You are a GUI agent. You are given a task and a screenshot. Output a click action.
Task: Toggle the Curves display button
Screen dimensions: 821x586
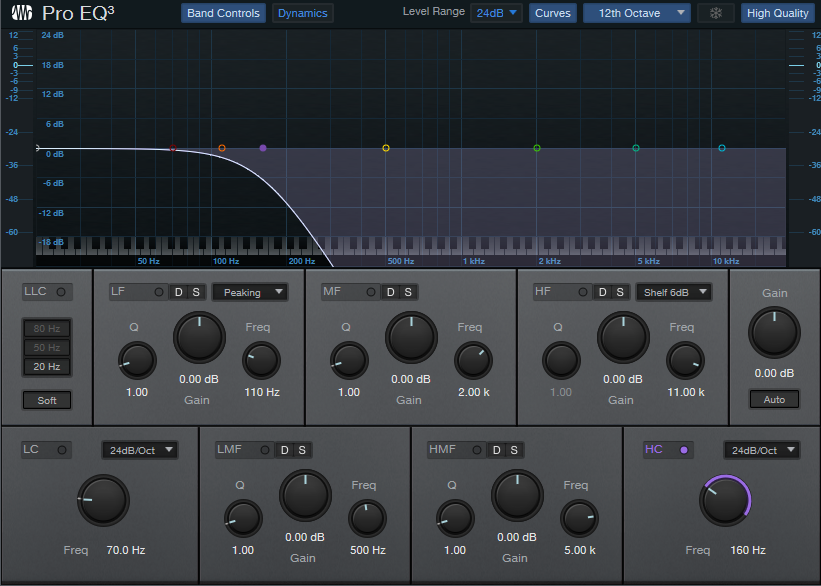coord(553,13)
